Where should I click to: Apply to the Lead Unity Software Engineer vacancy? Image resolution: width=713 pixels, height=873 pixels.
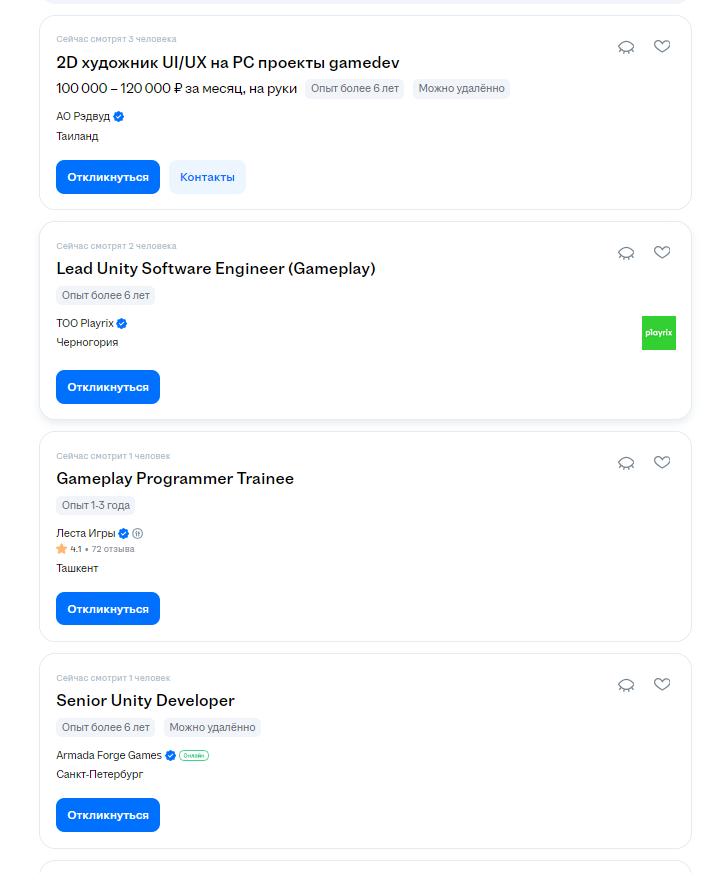[108, 387]
